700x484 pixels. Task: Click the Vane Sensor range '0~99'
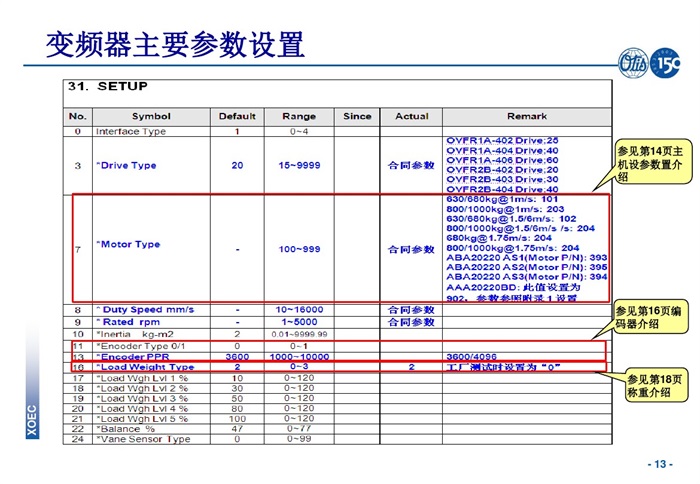click(299, 439)
